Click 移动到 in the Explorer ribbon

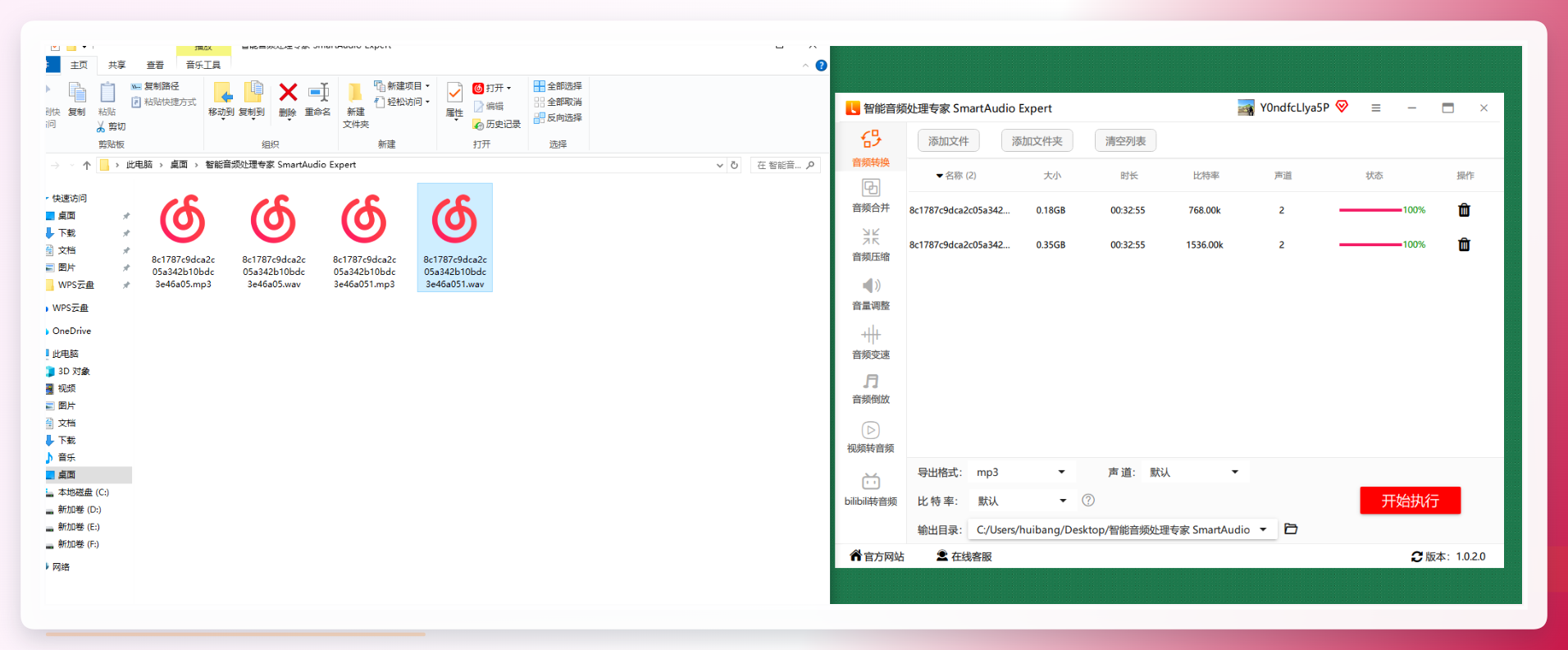[221, 100]
